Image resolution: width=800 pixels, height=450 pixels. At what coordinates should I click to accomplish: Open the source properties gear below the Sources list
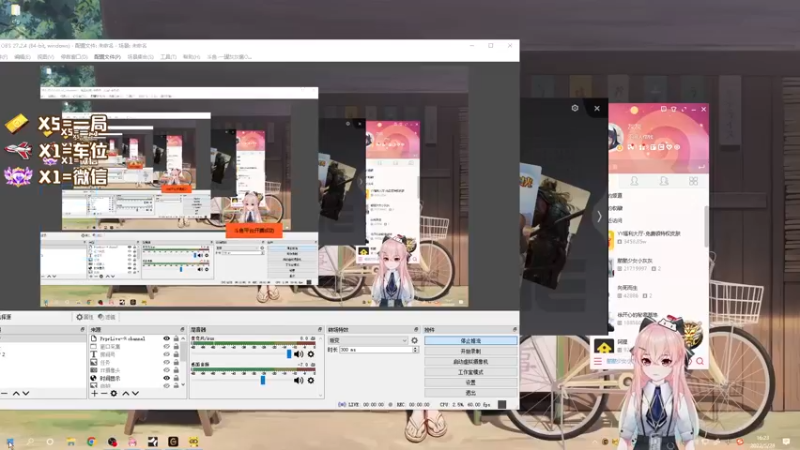click(x=114, y=393)
